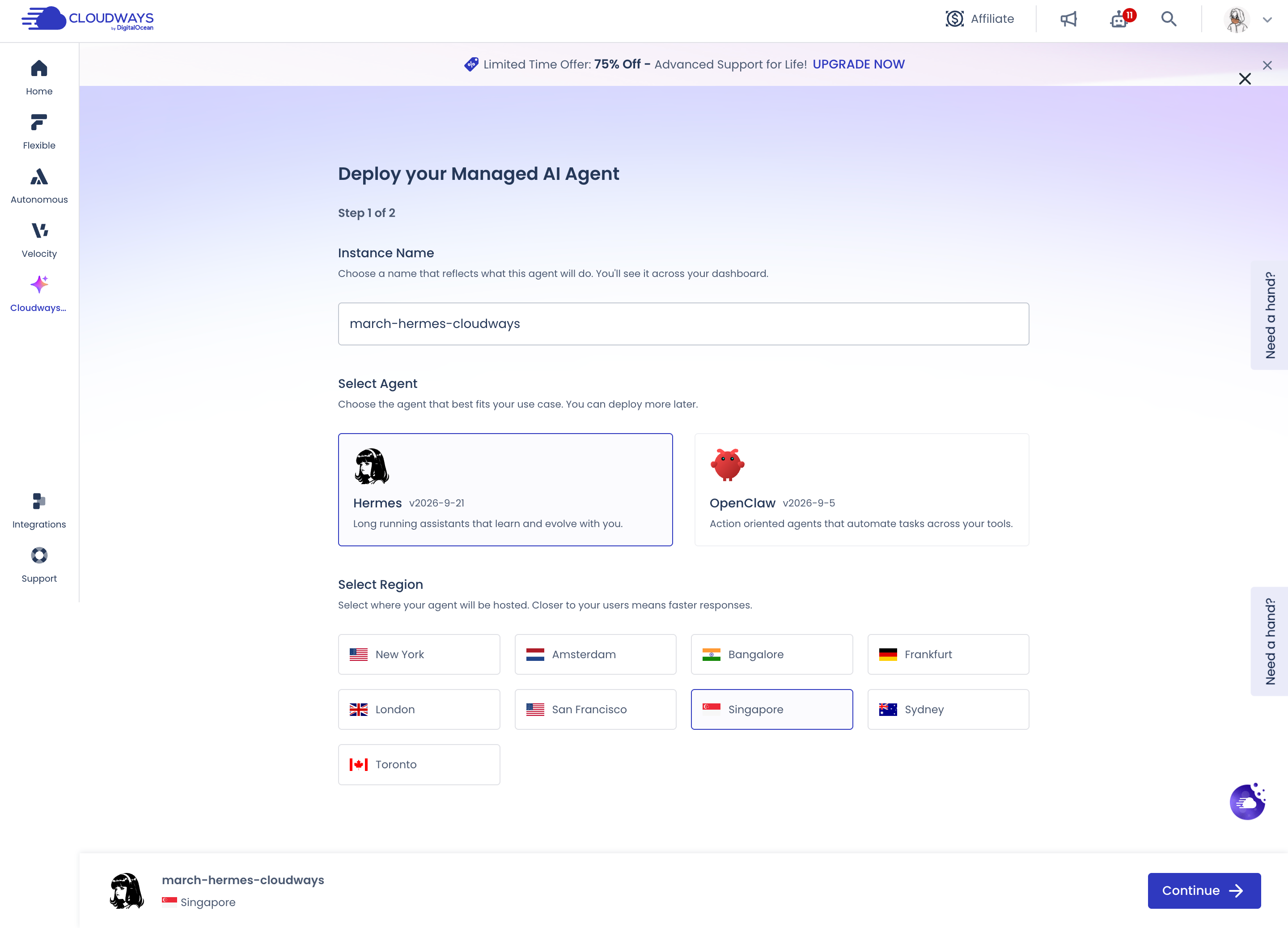1288x928 pixels.
Task: Choose the New York region
Action: [x=419, y=654]
